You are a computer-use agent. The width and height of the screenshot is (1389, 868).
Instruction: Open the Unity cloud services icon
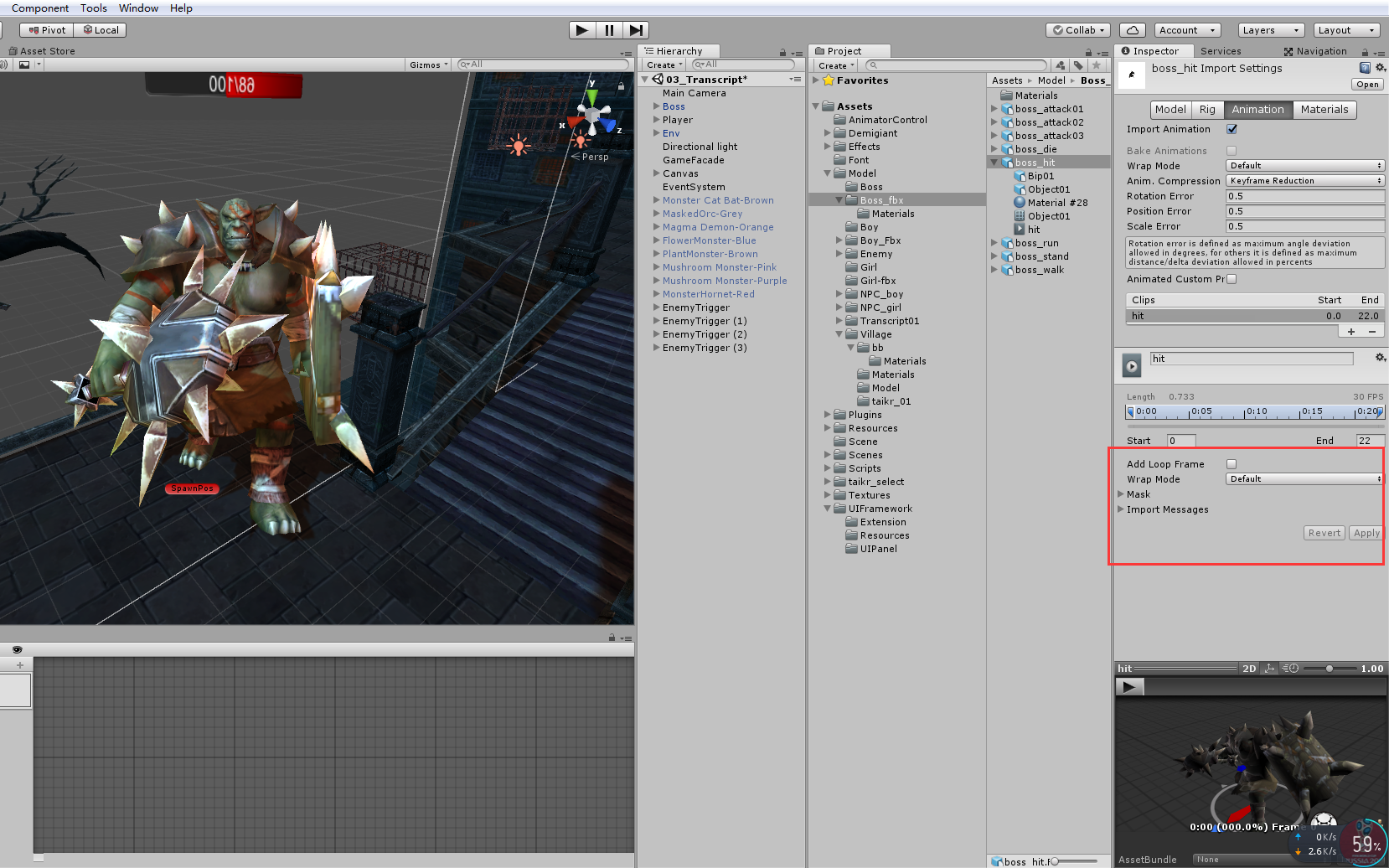1133,30
